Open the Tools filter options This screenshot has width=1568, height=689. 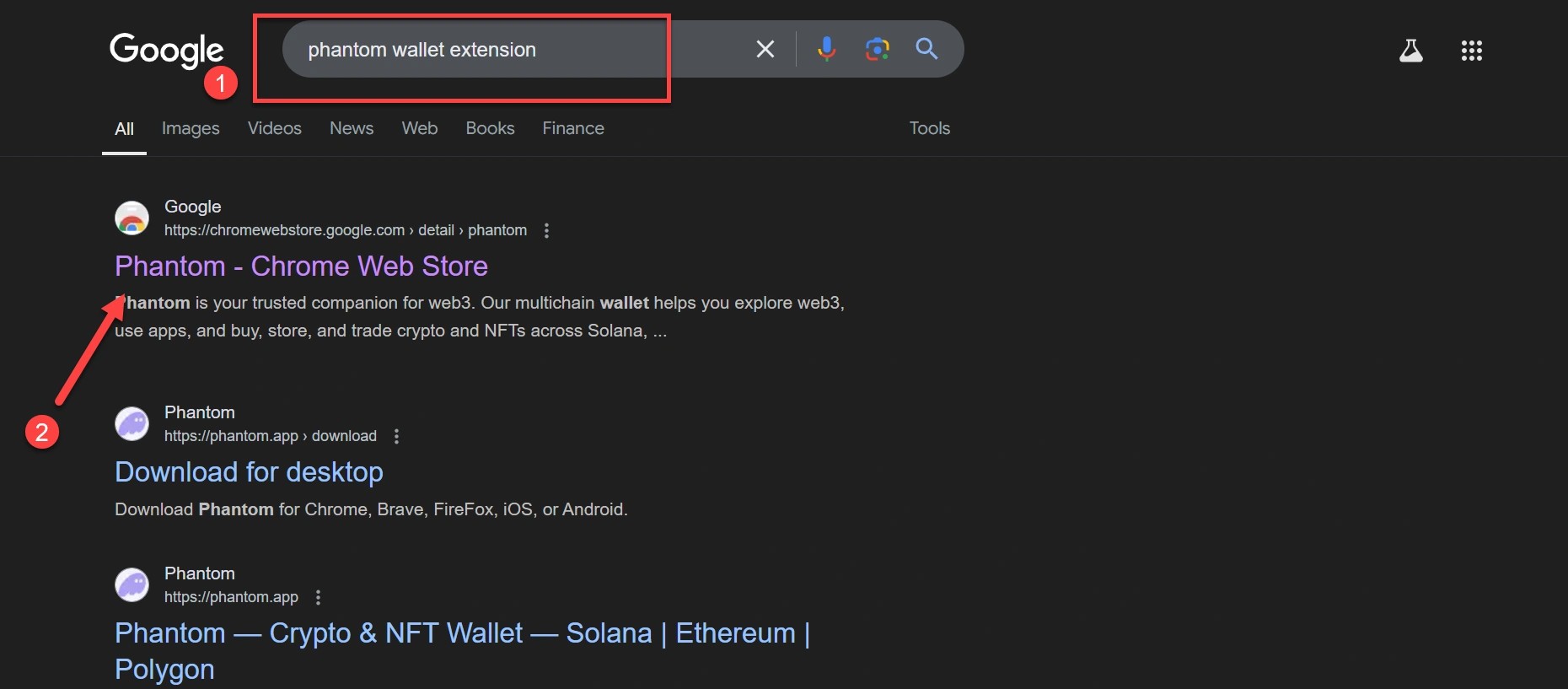tap(929, 128)
